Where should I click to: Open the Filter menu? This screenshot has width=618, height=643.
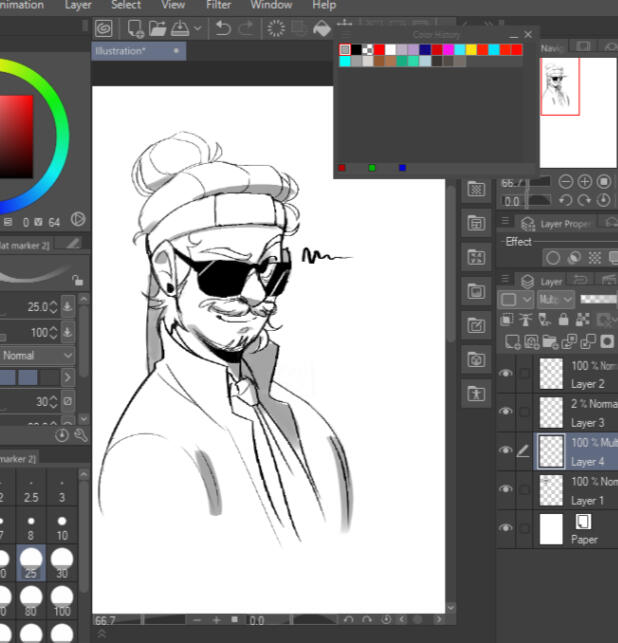click(x=218, y=5)
